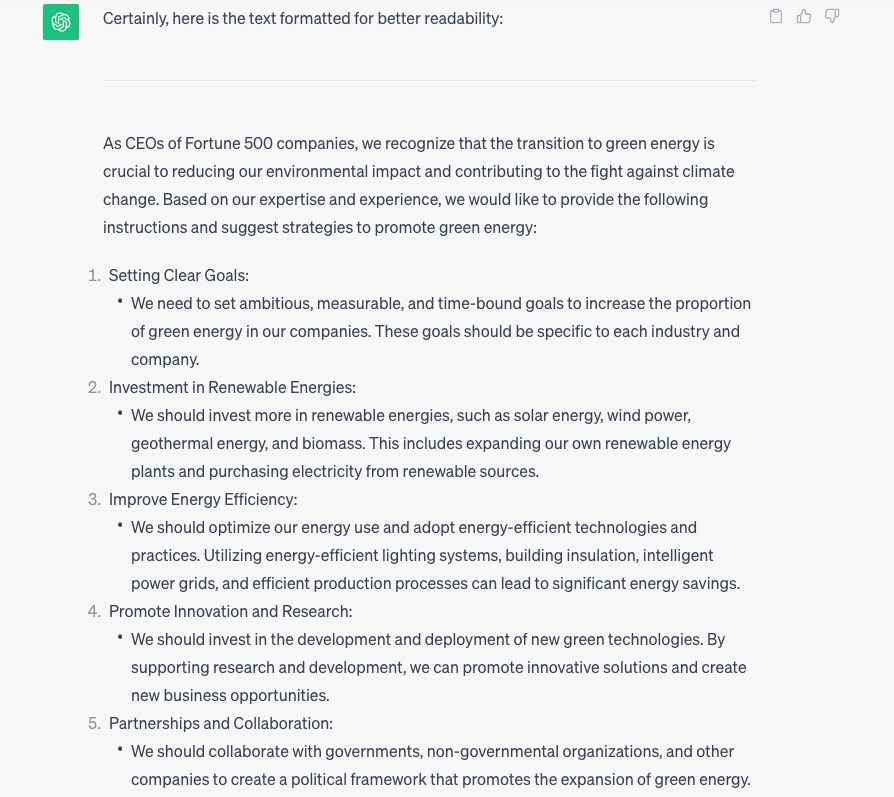Click the horizontal divider line below the intro
The image size is (894, 797).
click(x=429, y=80)
